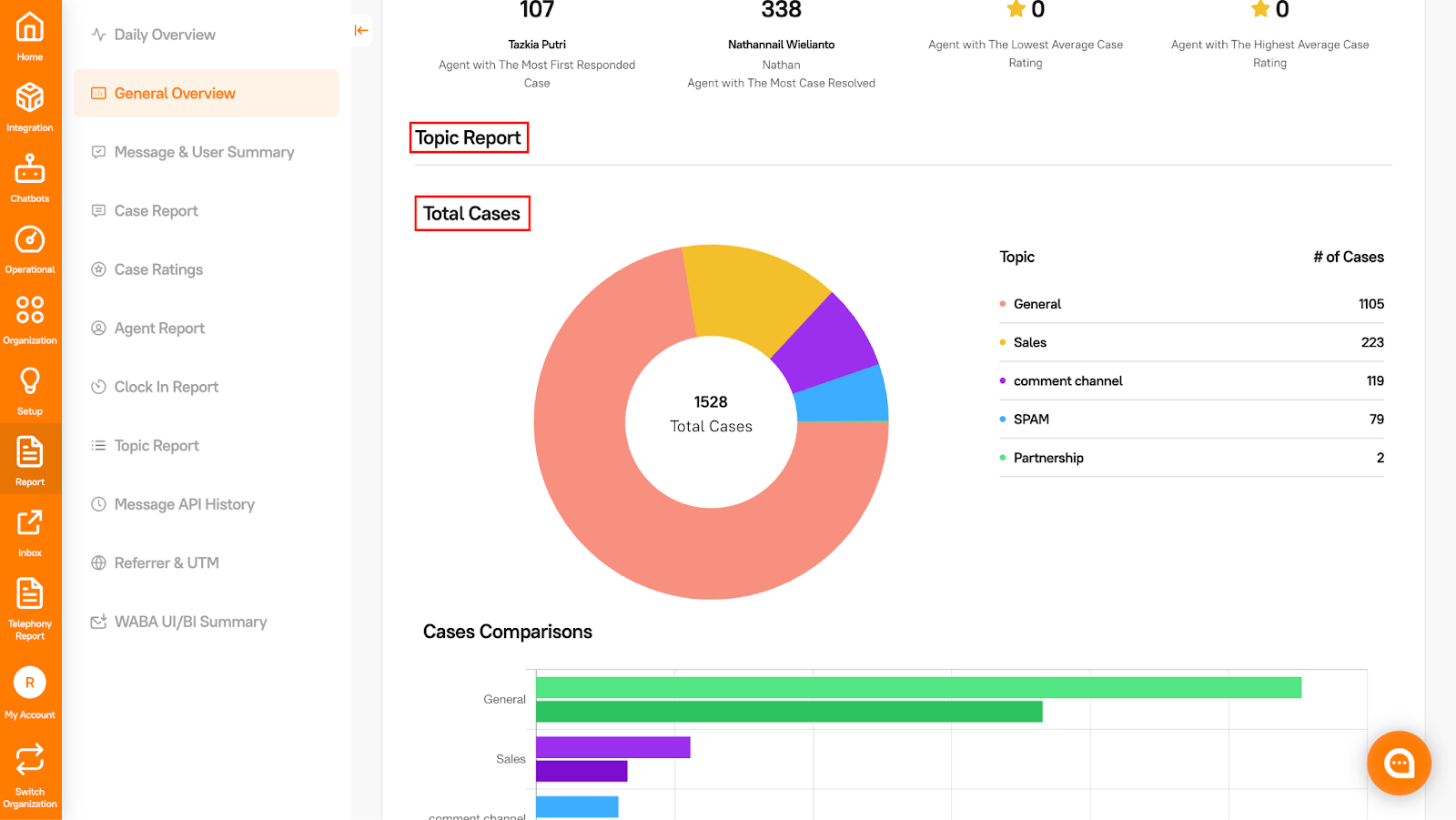Click the Partnership topic row

point(1191,458)
